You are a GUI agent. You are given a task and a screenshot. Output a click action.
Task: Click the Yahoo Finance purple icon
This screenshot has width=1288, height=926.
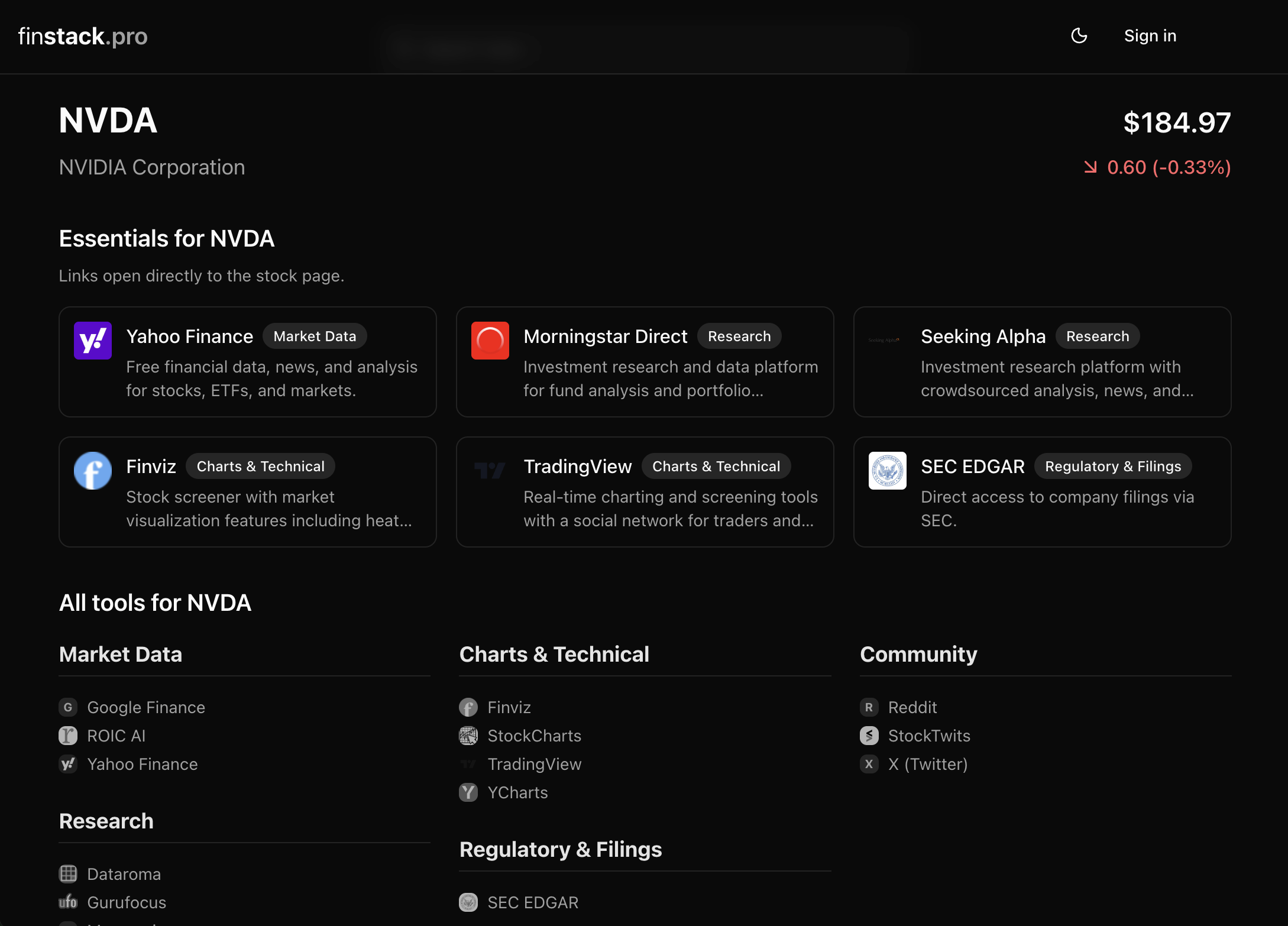click(x=92, y=340)
